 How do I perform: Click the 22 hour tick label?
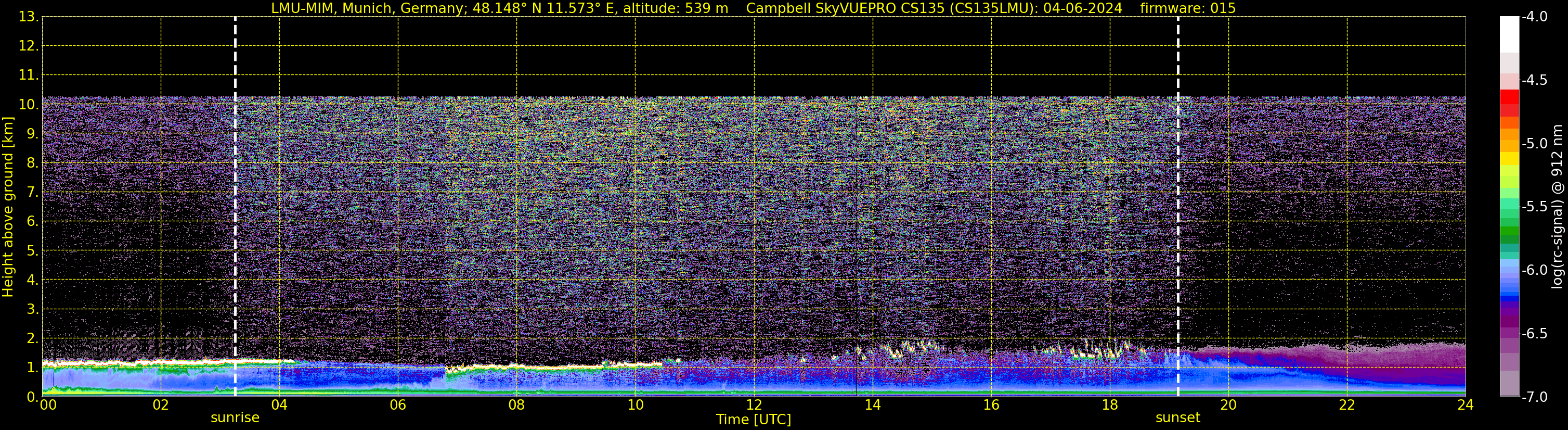(x=1347, y=406)
